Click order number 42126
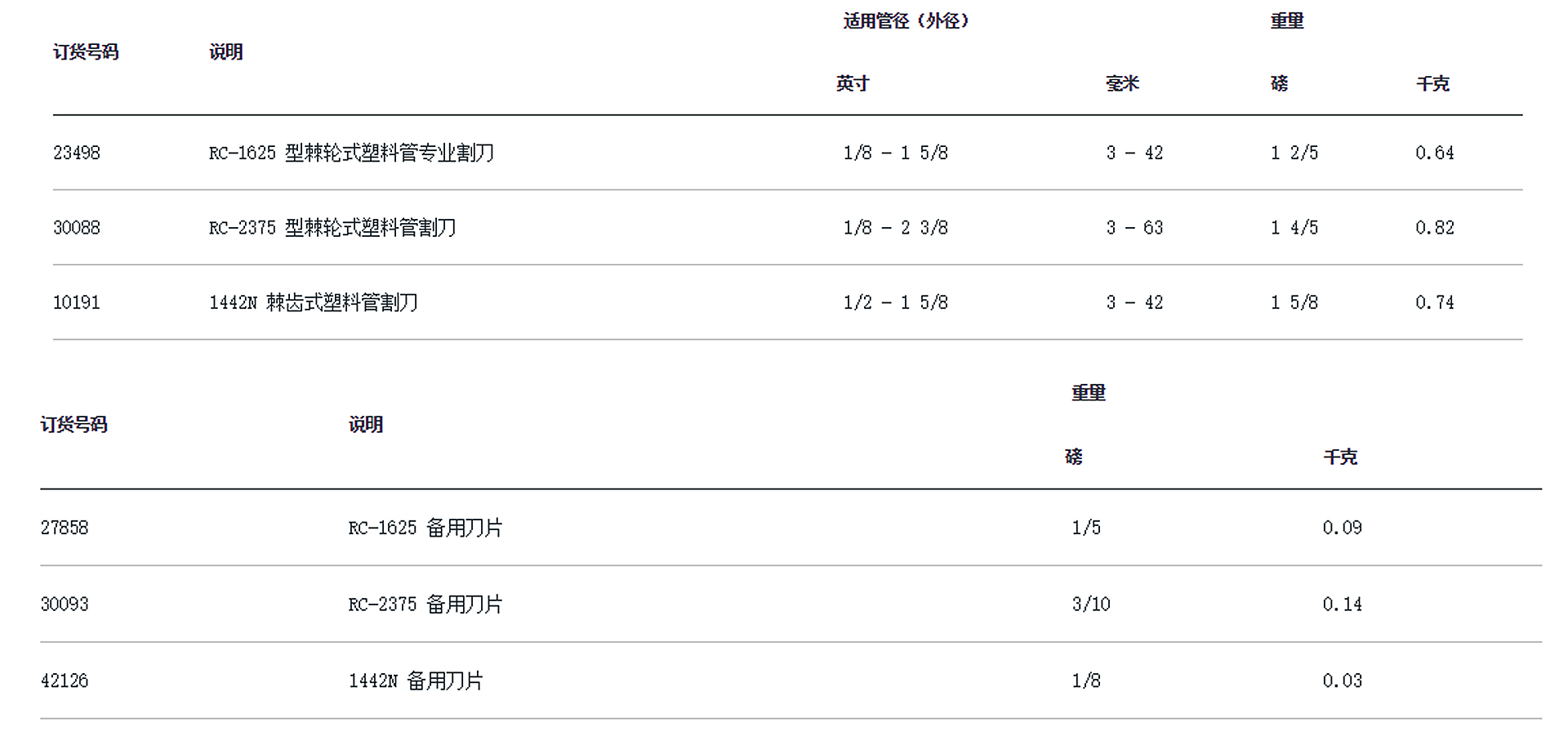The height and width of the screenshot is (754, 1568). 65,680
